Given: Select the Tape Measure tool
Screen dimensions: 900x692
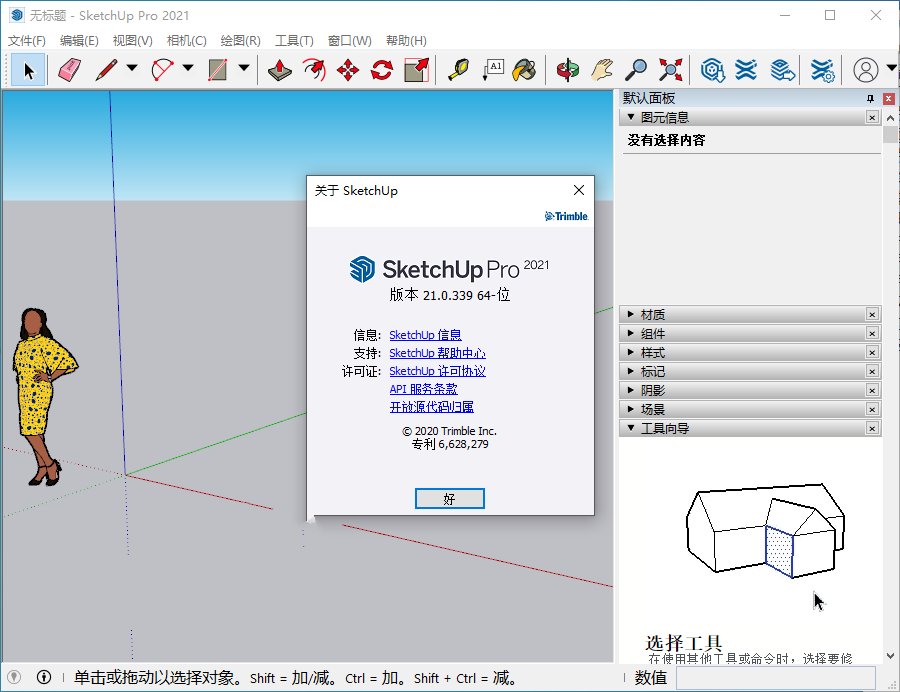Looking at the screenshot, I should pos(458,70).
